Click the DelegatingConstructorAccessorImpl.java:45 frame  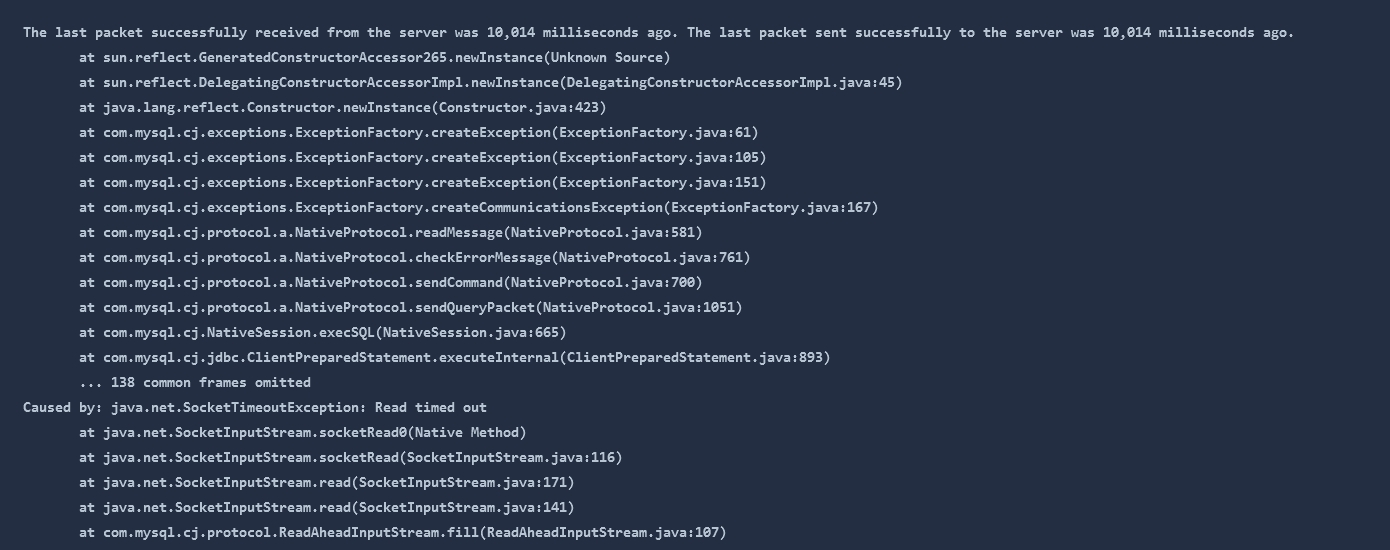(x=491, y=83)
